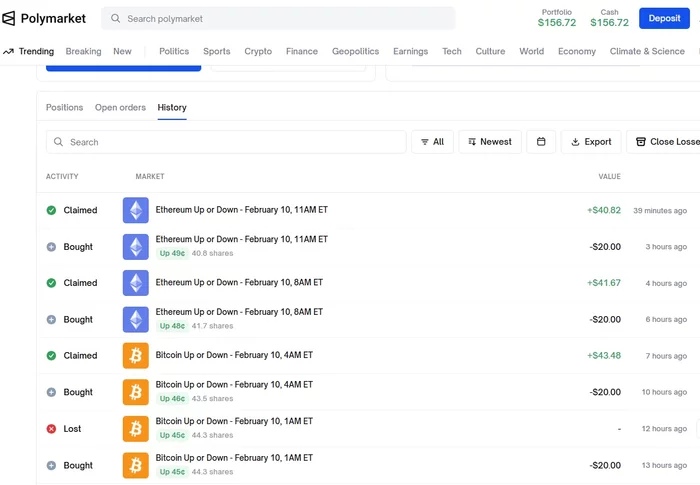The width and height of the screenshot is (700, 485).
Task: Click the Export download icon
Action: [x=575, y=142]
